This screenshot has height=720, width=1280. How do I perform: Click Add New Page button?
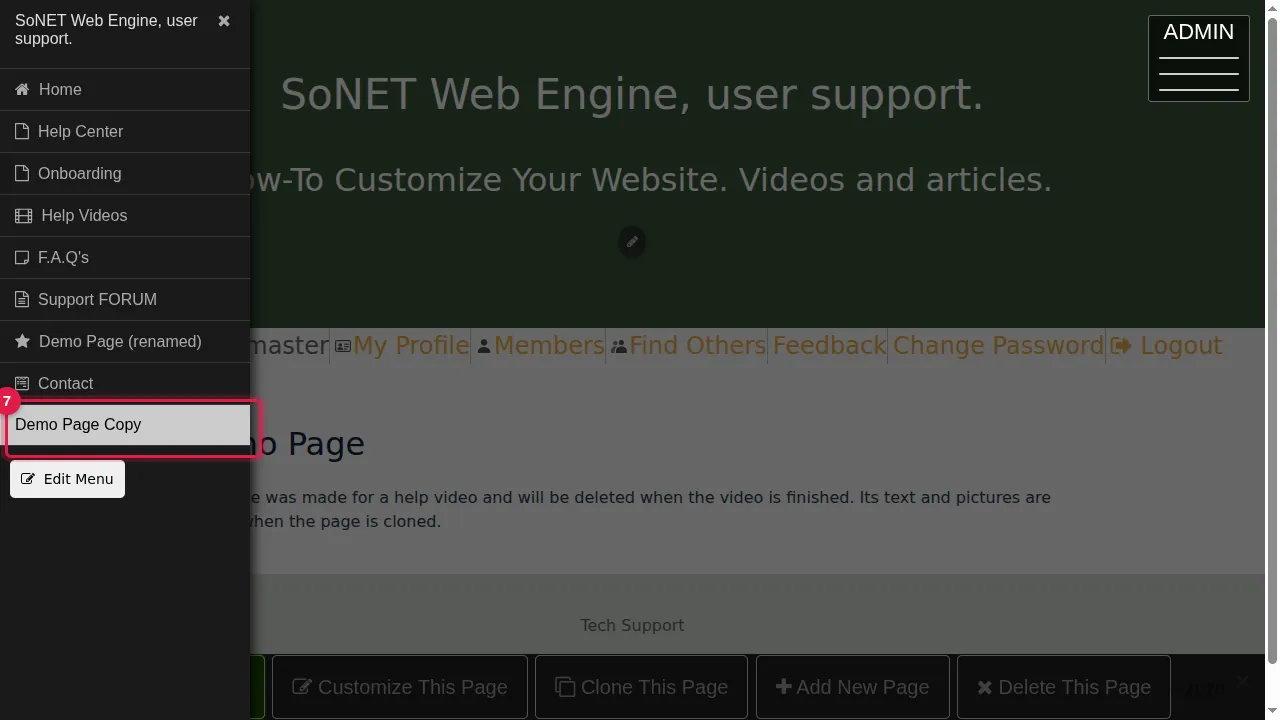click(x=852, y=687)
